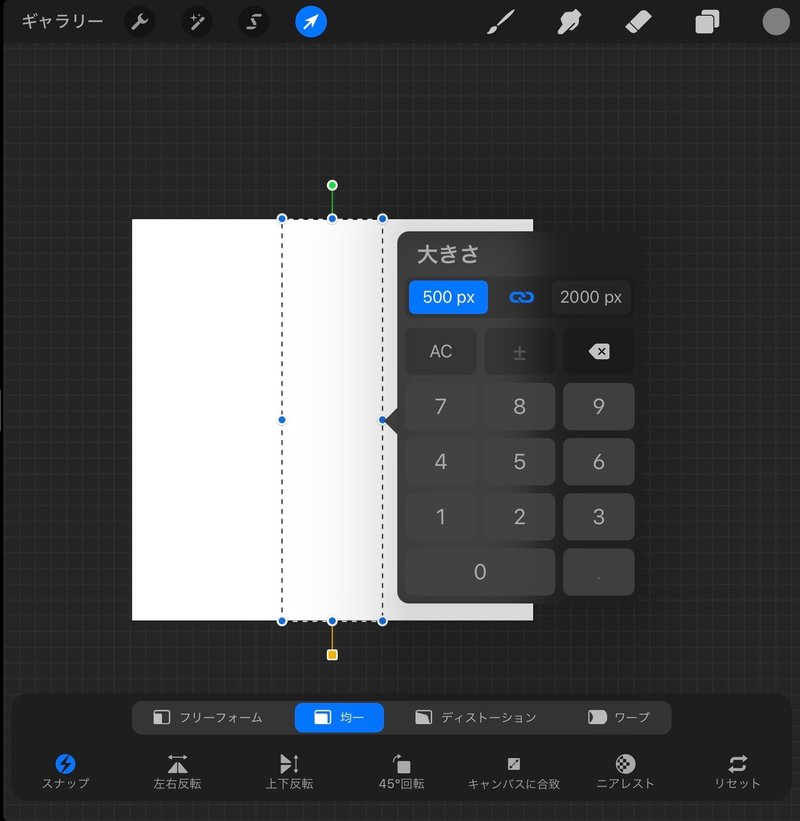The image size is (800, 821).
Task: Tap keypad number 1
Action: 441,517
